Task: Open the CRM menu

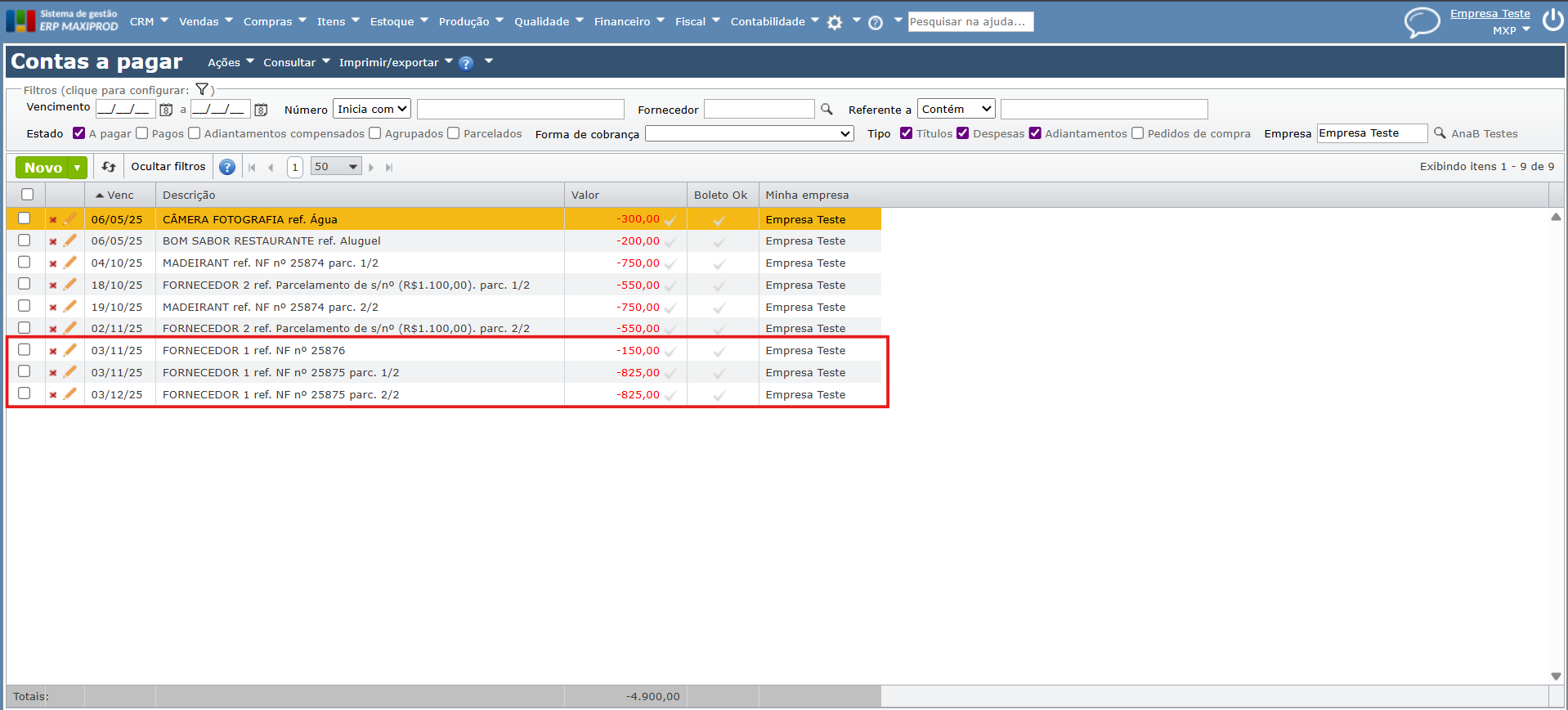Action: 149,22
